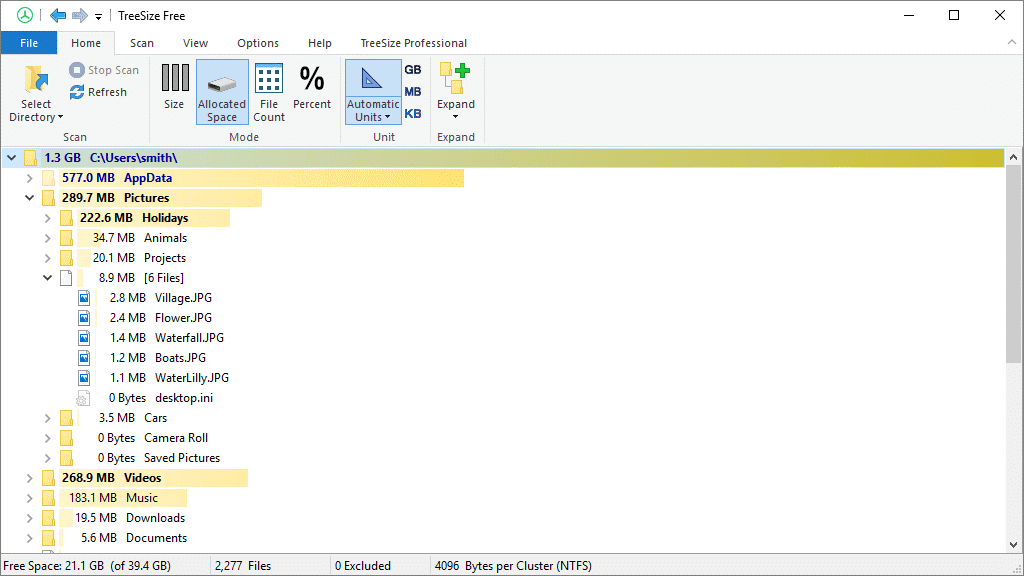
Task: Open Select Directory dropdown arrow
Action: click(x=61, y=118)
